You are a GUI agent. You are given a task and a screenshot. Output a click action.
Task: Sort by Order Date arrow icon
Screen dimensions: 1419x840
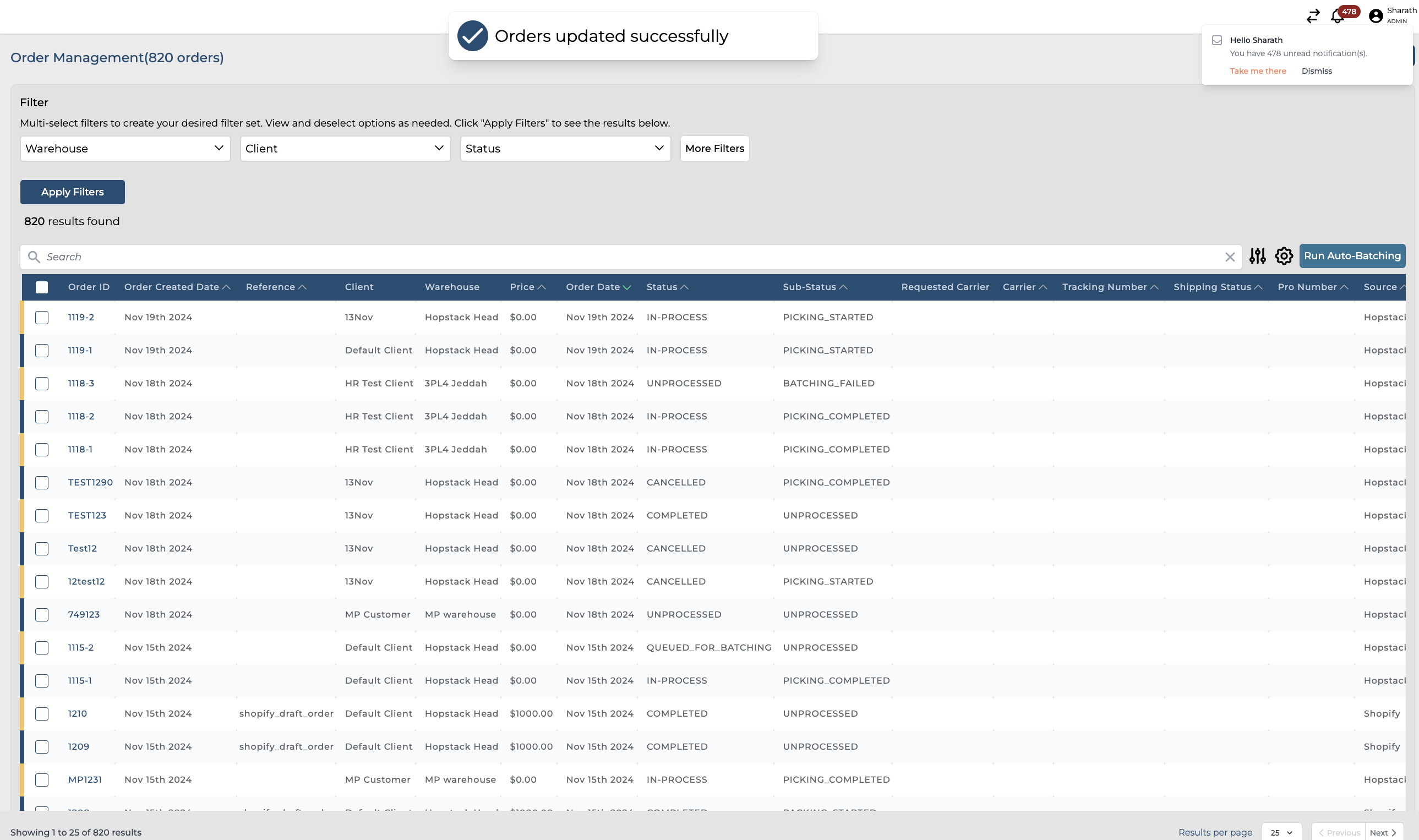(626, 287)
